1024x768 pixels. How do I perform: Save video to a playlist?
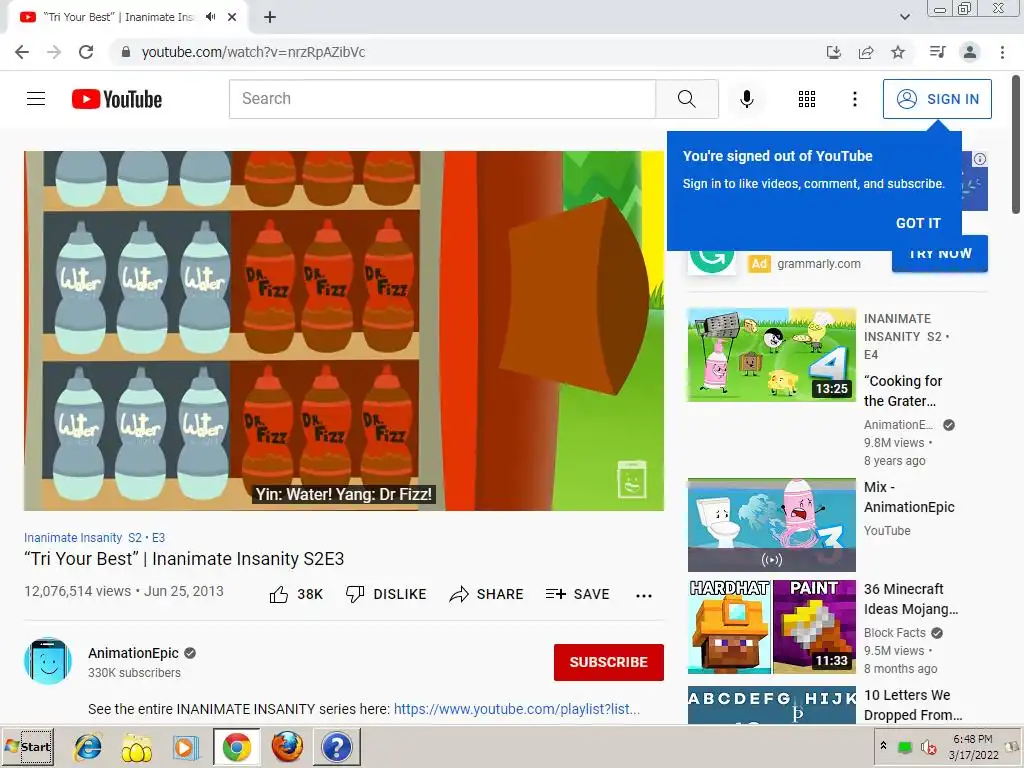tap(577, 594)
